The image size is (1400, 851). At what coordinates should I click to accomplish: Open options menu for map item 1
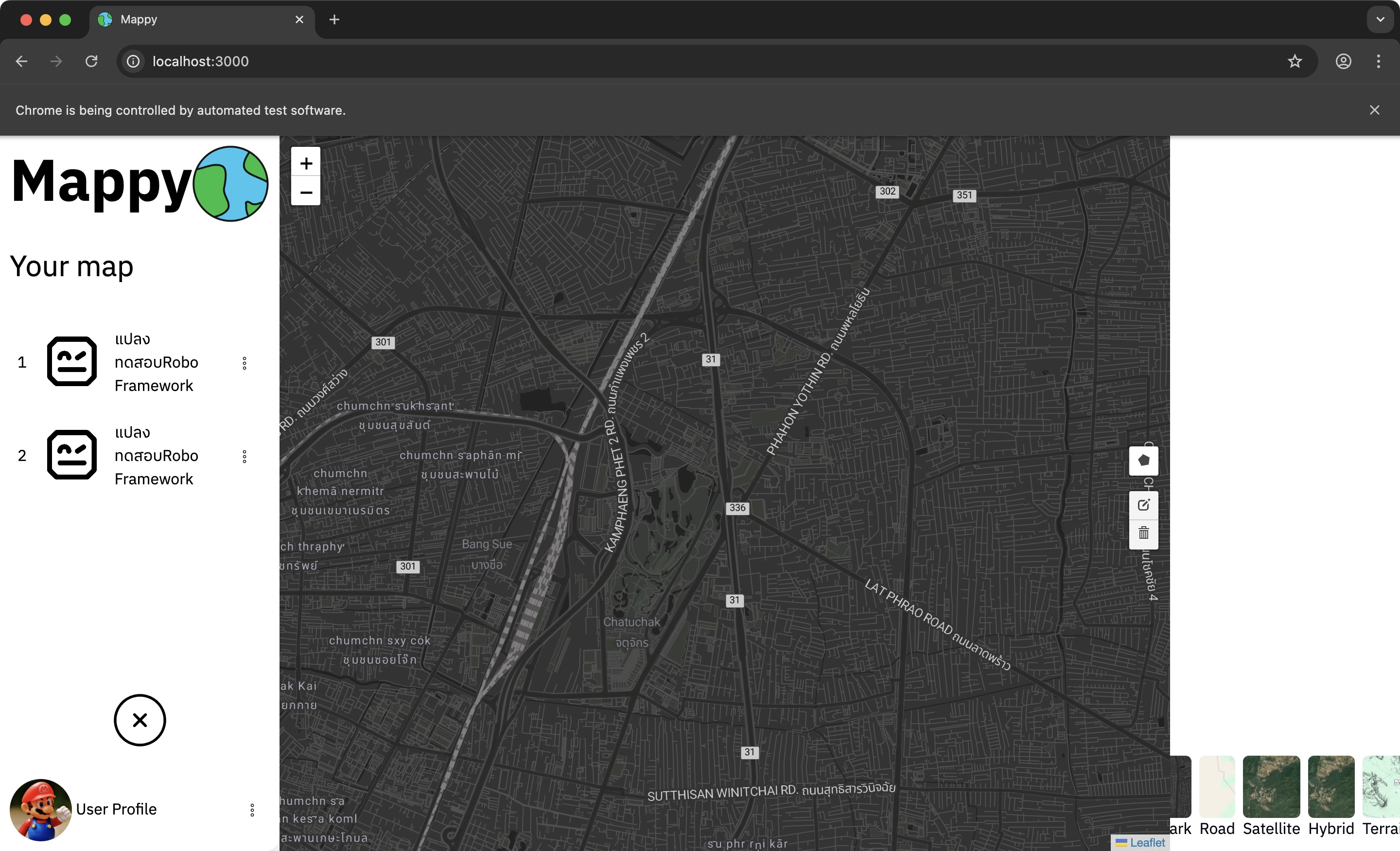click(x=245, y=363)
